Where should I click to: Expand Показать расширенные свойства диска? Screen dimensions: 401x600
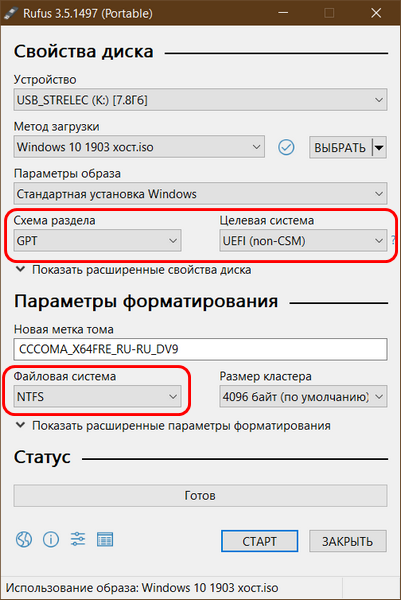[134, 270]
